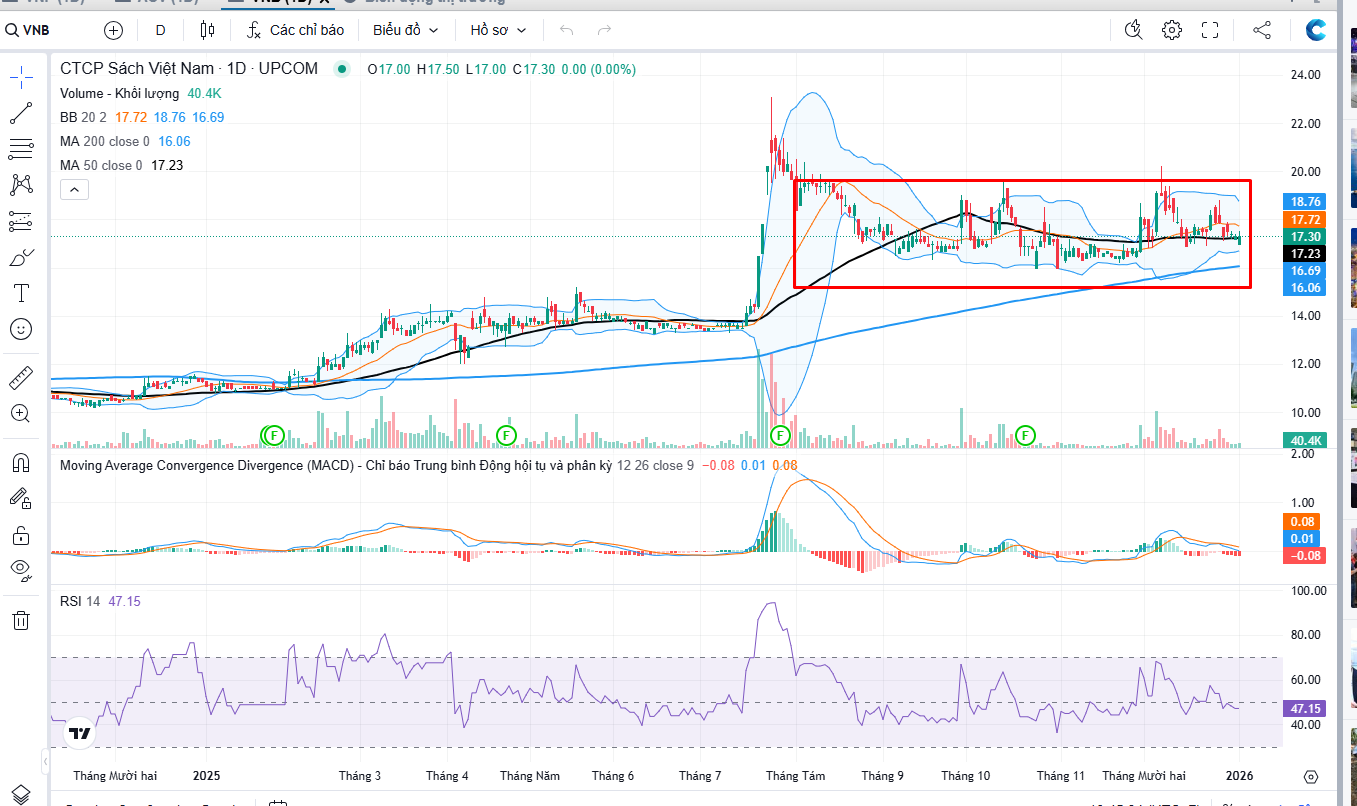Click the TradingView logo on the chart
The height and width of the screenshot is (806, 1357).
tap(79, 733)
